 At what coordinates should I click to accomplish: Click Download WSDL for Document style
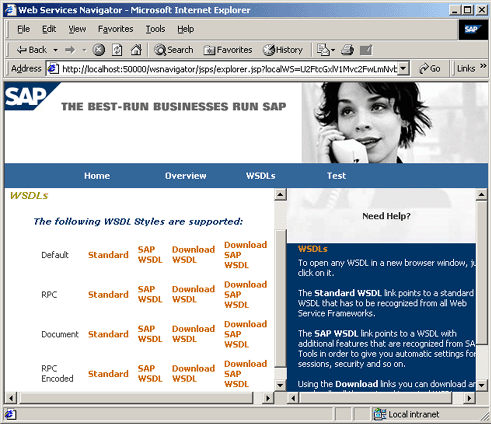[x=193, y=334]
